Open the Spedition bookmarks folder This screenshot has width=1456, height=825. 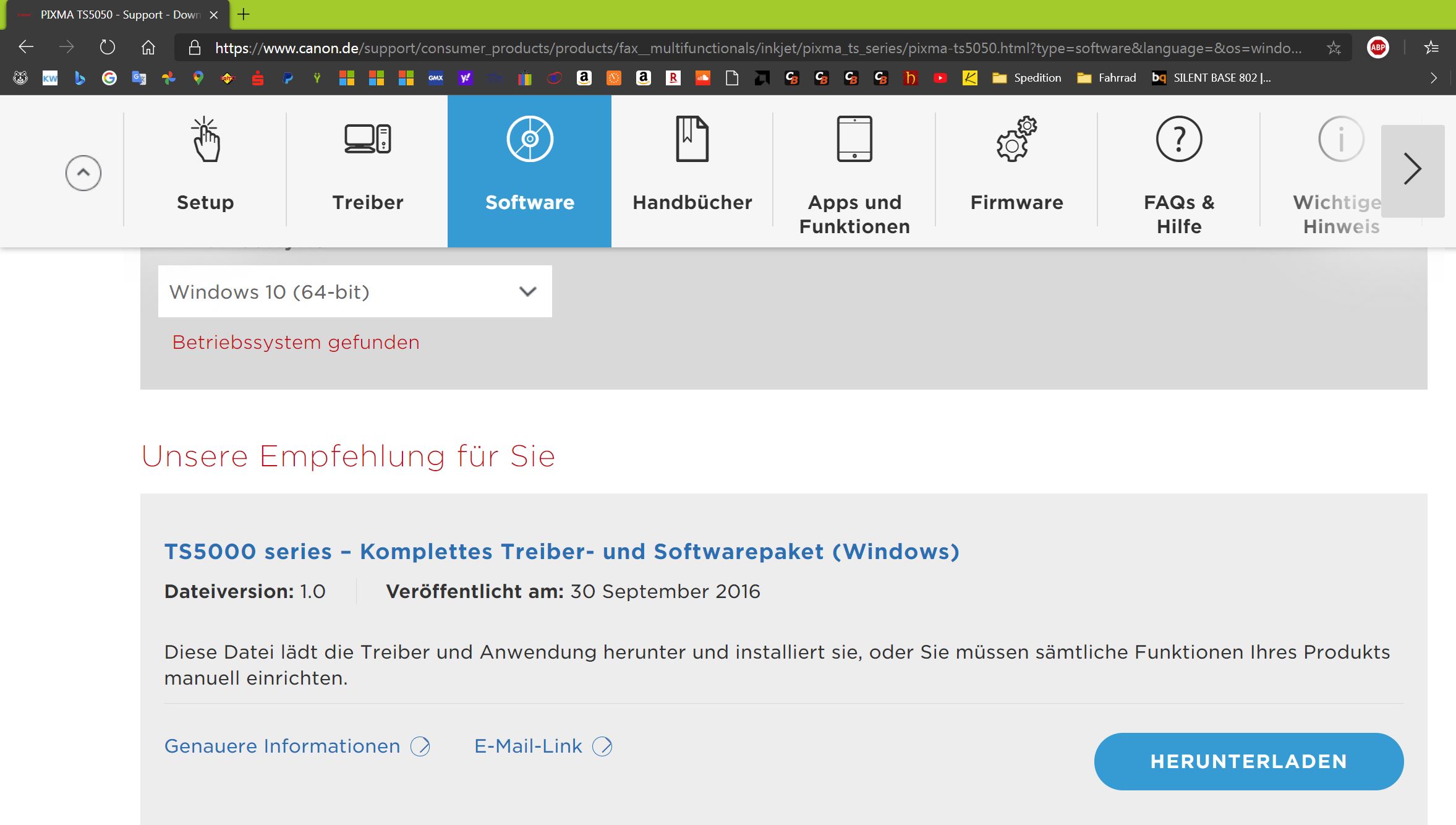(x=1027, y=78)
